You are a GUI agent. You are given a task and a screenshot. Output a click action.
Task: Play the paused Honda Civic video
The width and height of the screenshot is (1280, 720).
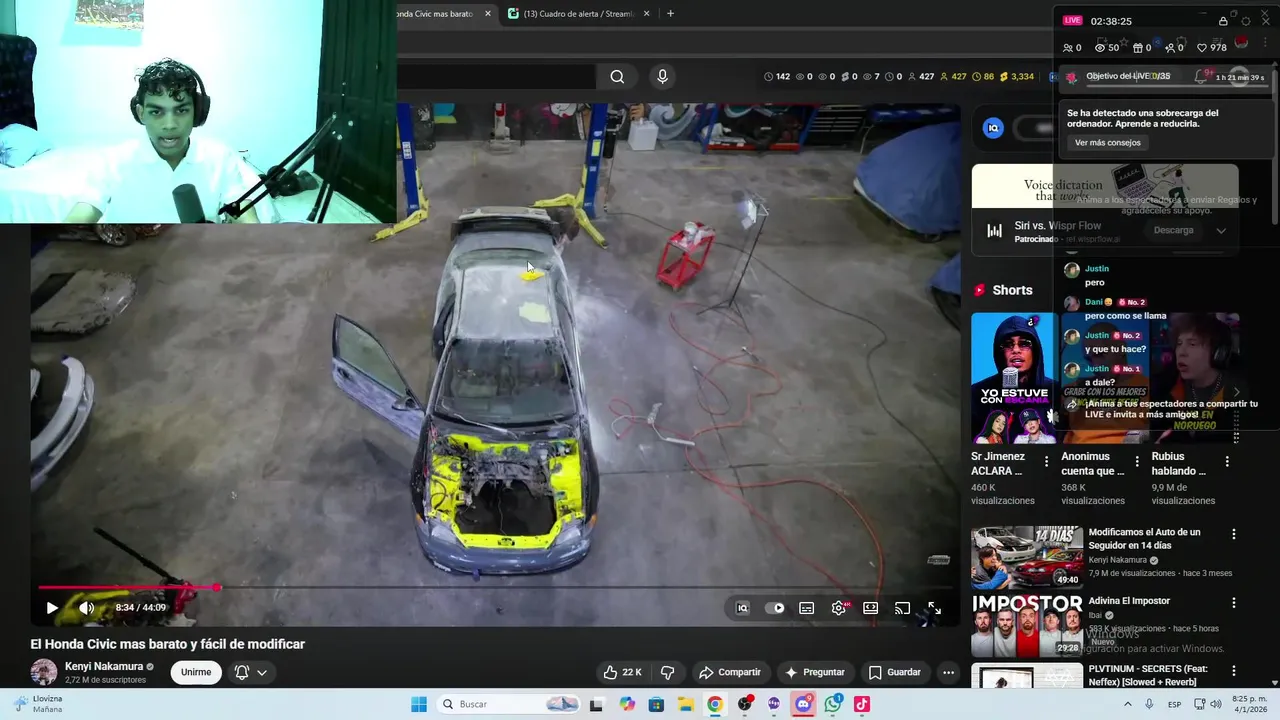(x=52, y=608)
